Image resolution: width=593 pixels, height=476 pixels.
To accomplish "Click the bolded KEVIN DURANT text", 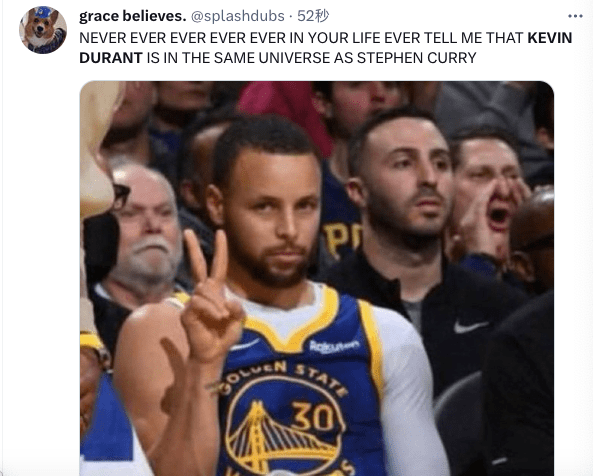I will click(x=325, y=48).
